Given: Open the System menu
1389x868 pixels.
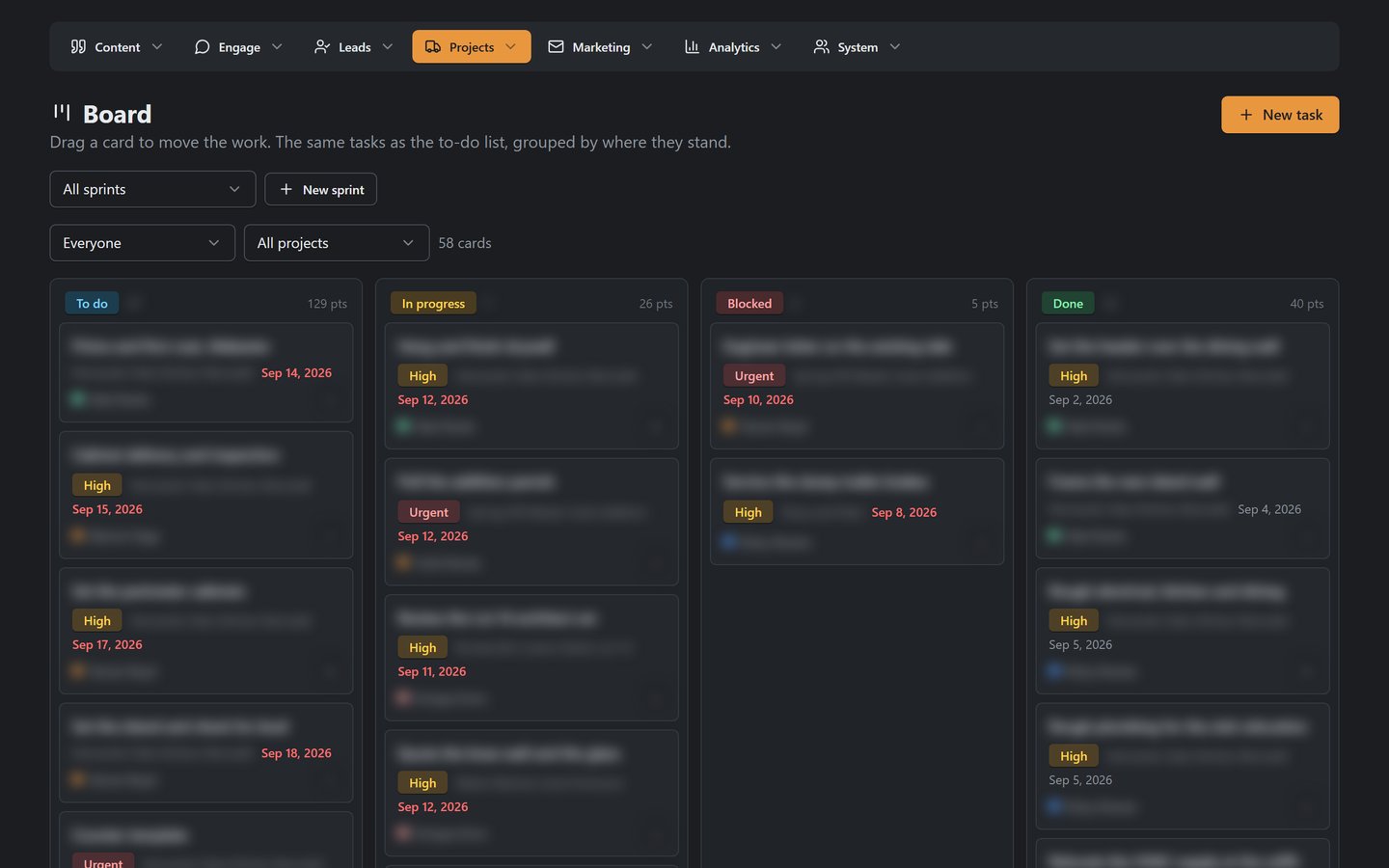Looking at the screenshot, I should 857,46.
